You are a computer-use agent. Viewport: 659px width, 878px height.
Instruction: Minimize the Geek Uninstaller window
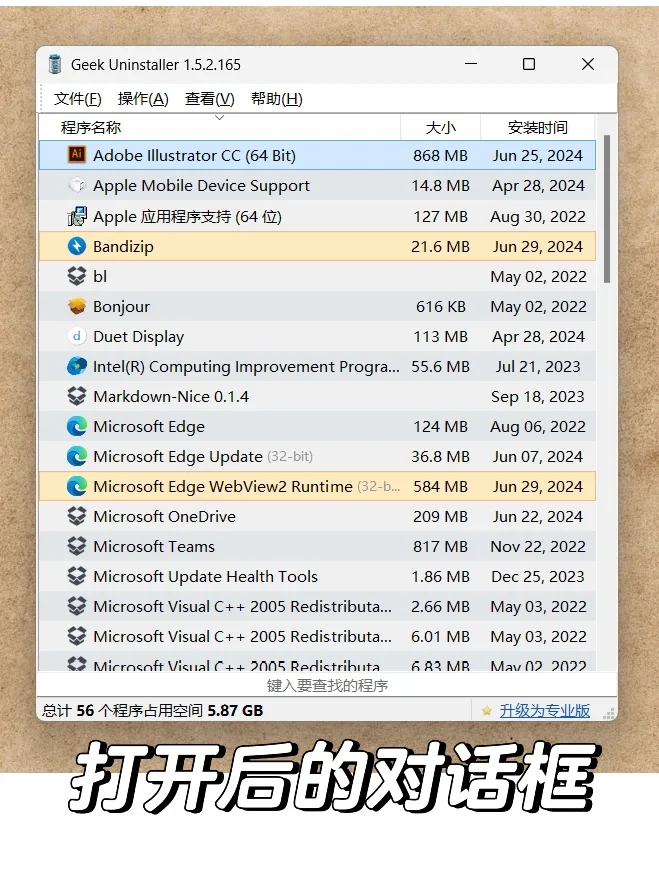click(x=471, y=64)
